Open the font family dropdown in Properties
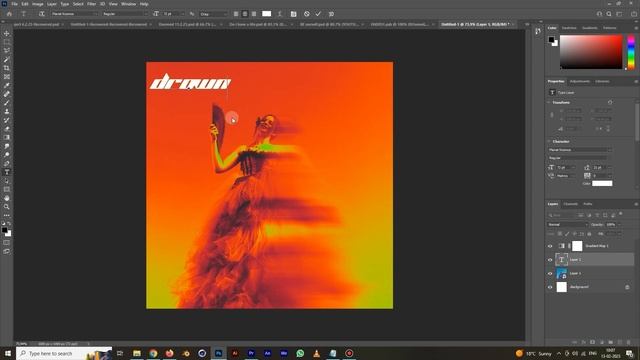The image size is (640, 360). 580,150
